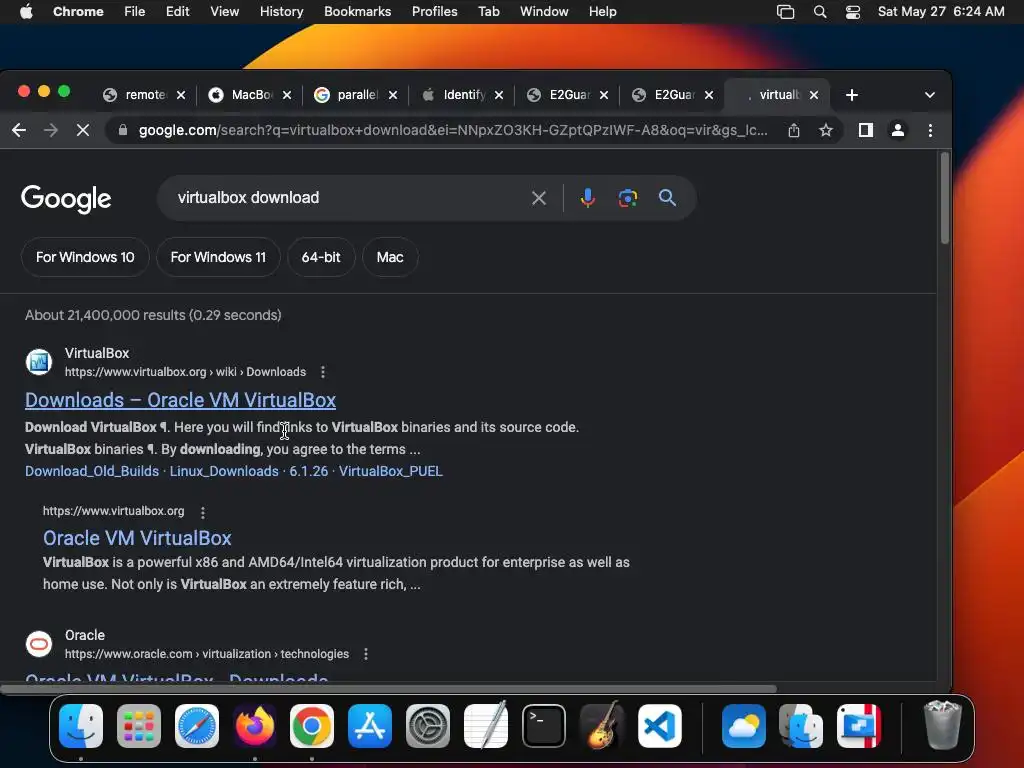Click the horizontal page scrollbar
Image resolution: width=1024 pixels, height=768 pixels.
pyautogui.click(x=389, y=688)
